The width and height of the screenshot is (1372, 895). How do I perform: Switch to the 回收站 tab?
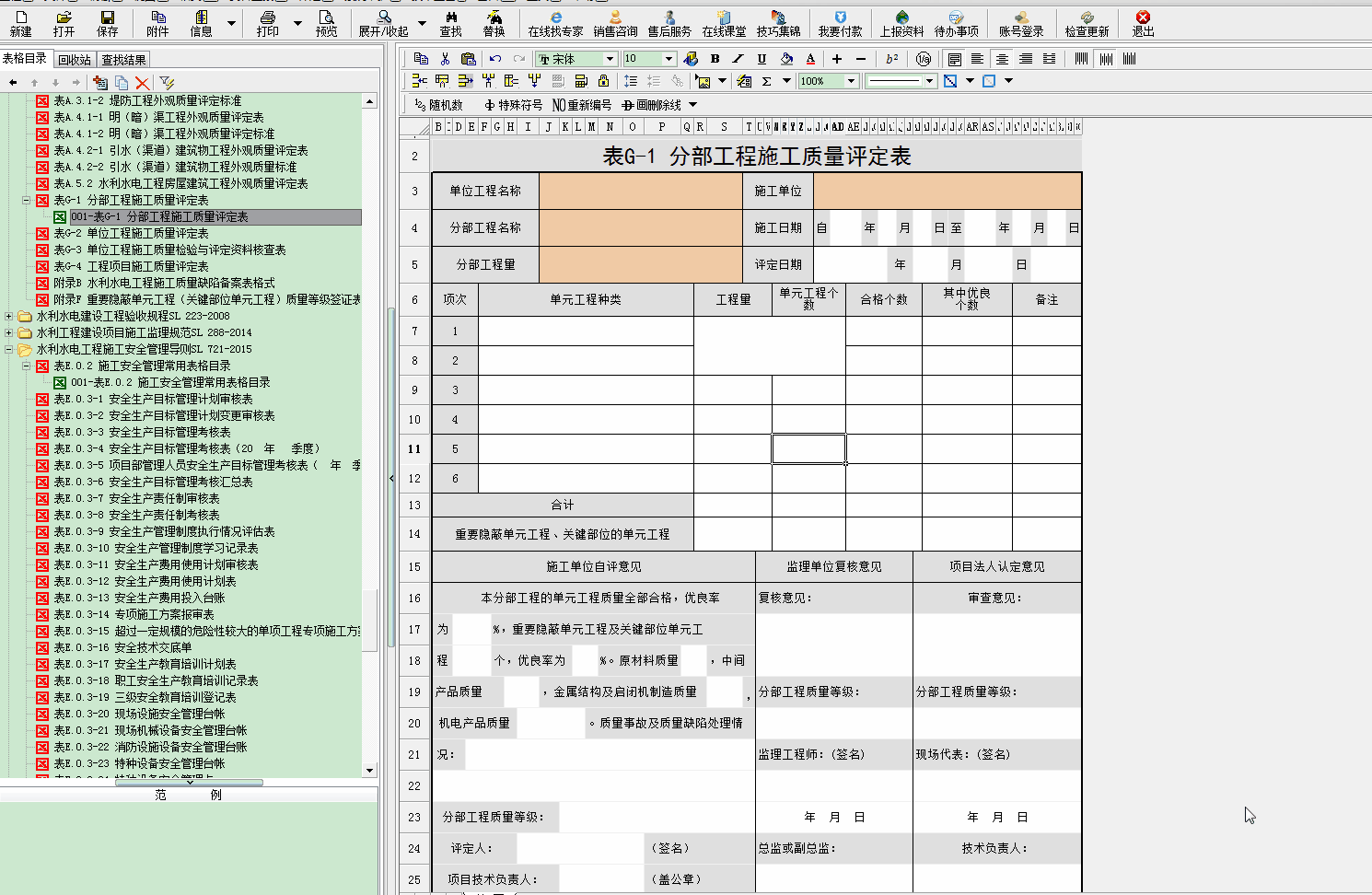(x=75, y=60)
